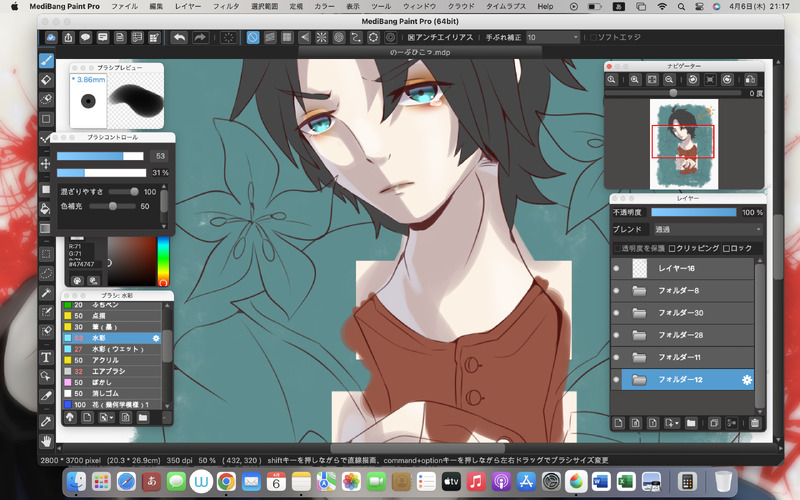This screenshot has width=800, height=500.
Task: Open the 手ぶれ補正 value dropdown
Action: 553,37
